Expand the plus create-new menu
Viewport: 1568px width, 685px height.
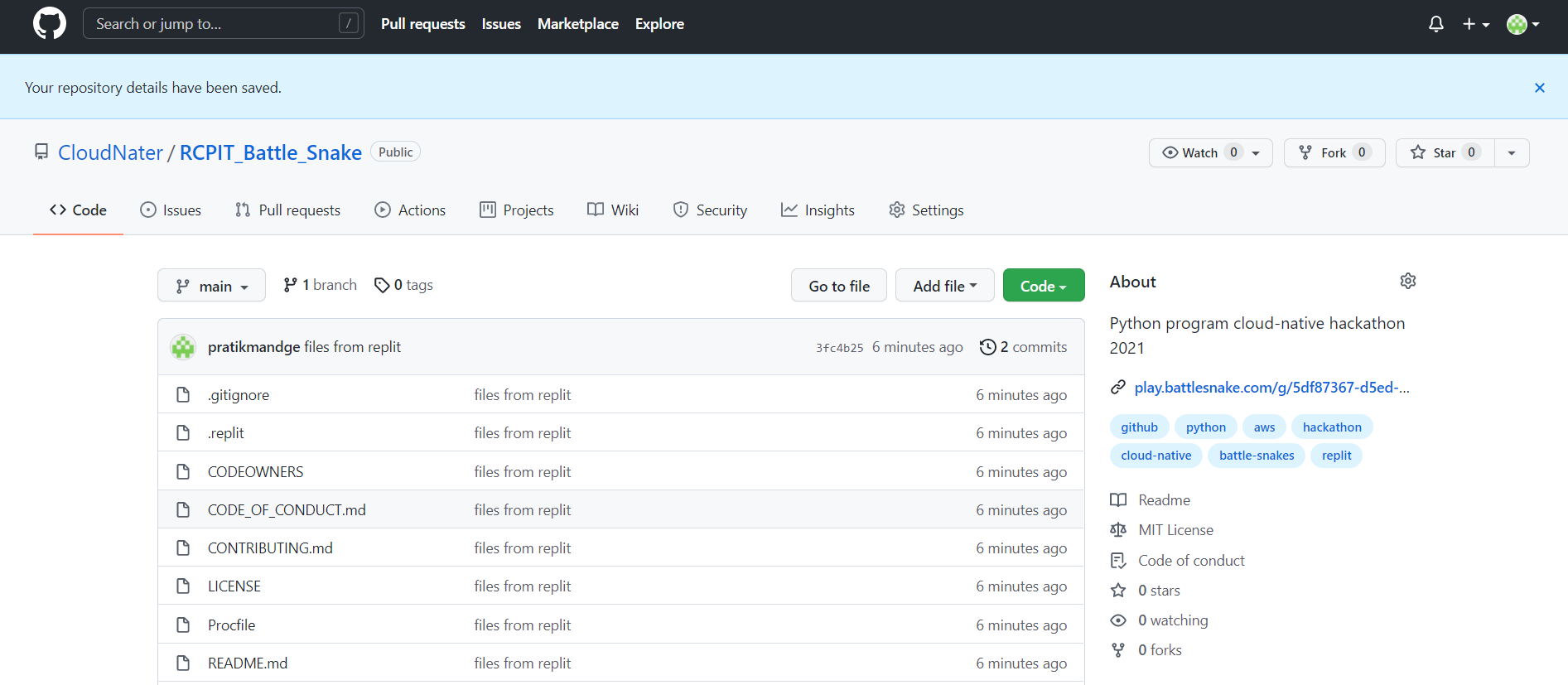1476,24
